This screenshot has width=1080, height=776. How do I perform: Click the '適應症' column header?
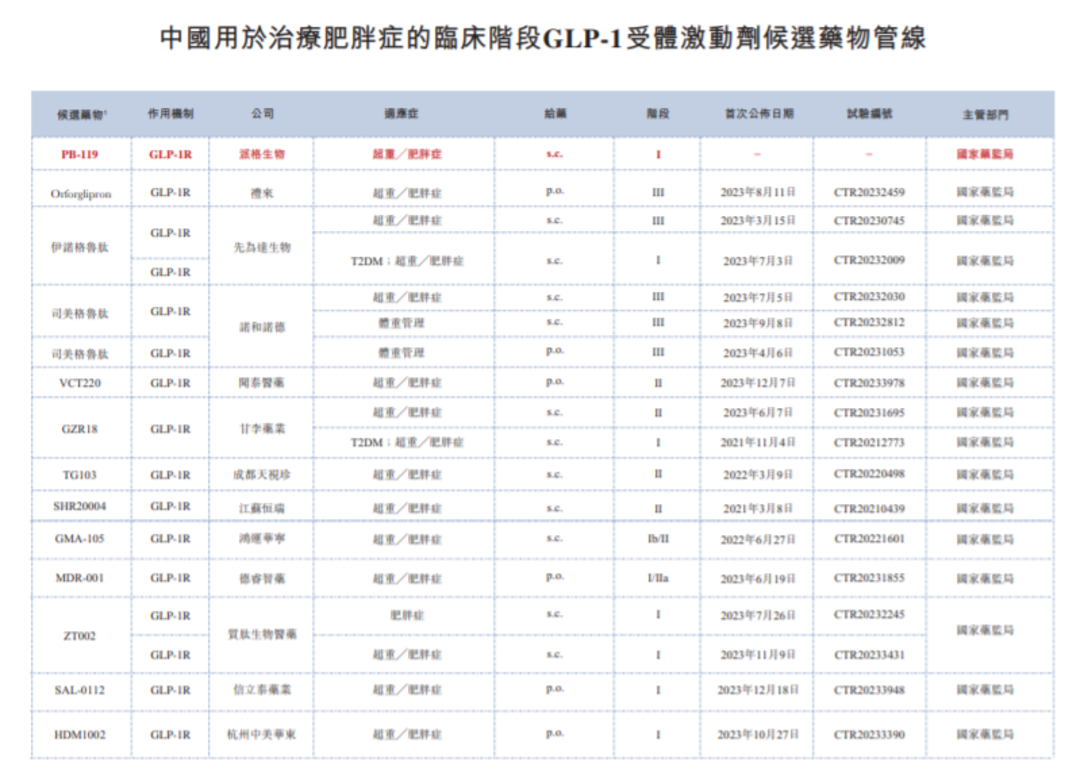pyautogui.click(x=402, y=114)
